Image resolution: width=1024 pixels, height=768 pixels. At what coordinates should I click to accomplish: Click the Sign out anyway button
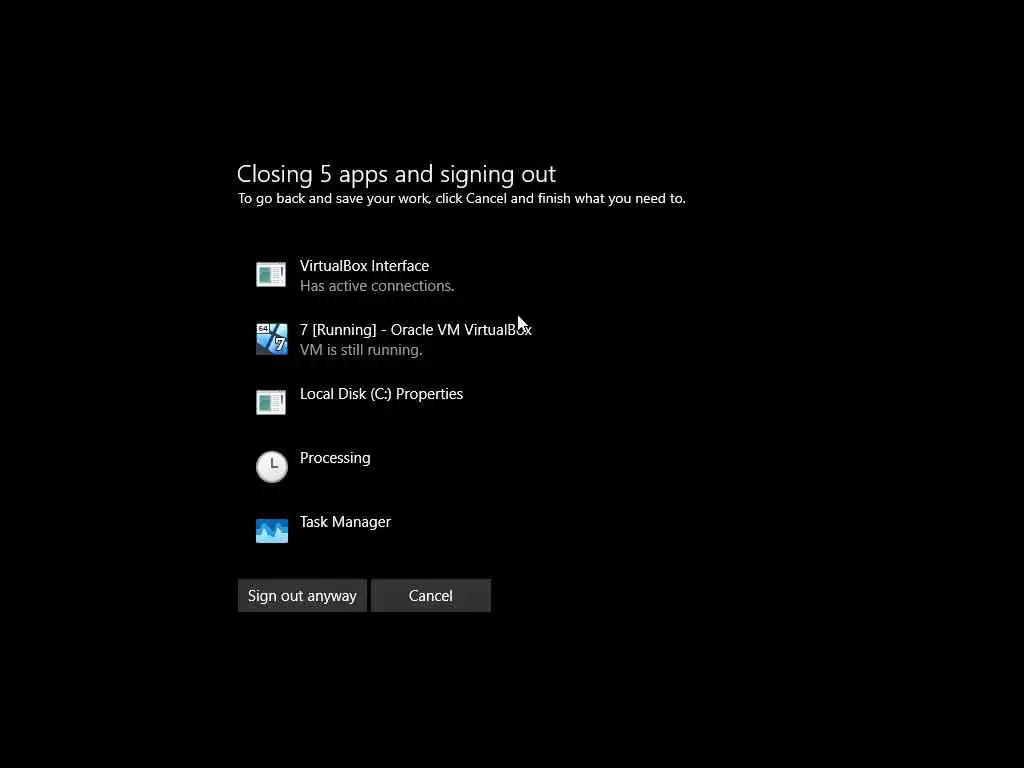(302, 596)
